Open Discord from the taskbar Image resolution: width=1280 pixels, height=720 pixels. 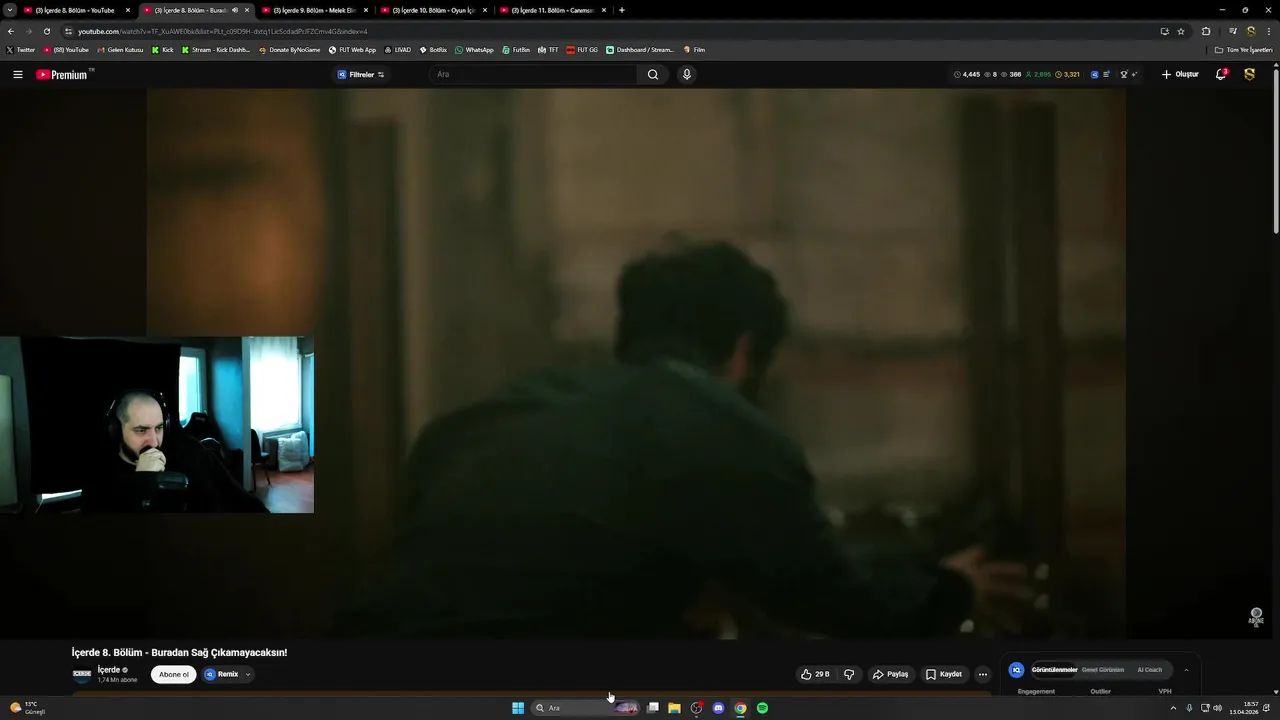tap(718, 708)
